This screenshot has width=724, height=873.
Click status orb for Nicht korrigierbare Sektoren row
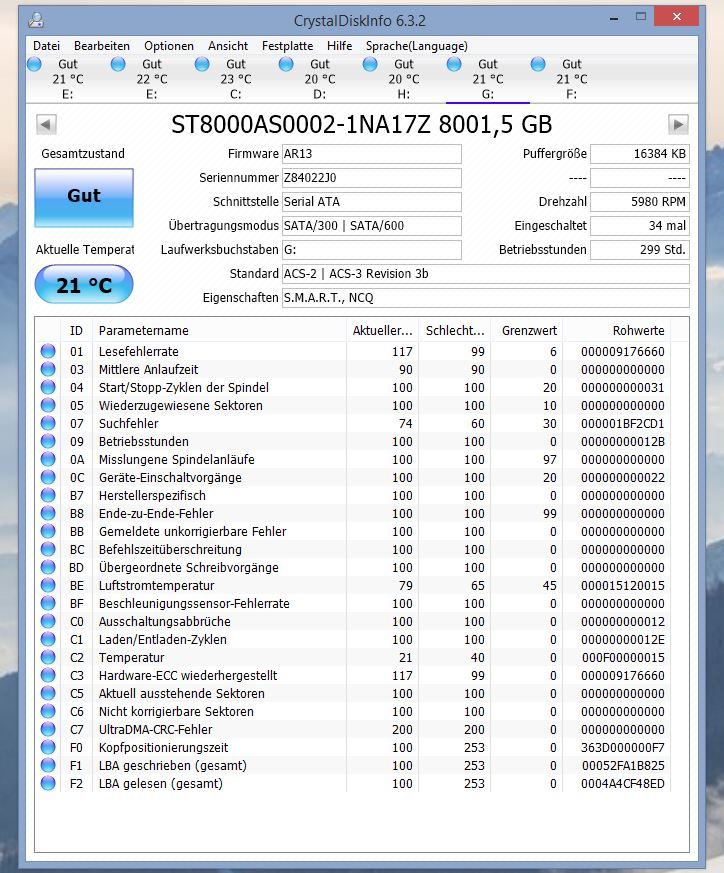[x=48, y=711]
